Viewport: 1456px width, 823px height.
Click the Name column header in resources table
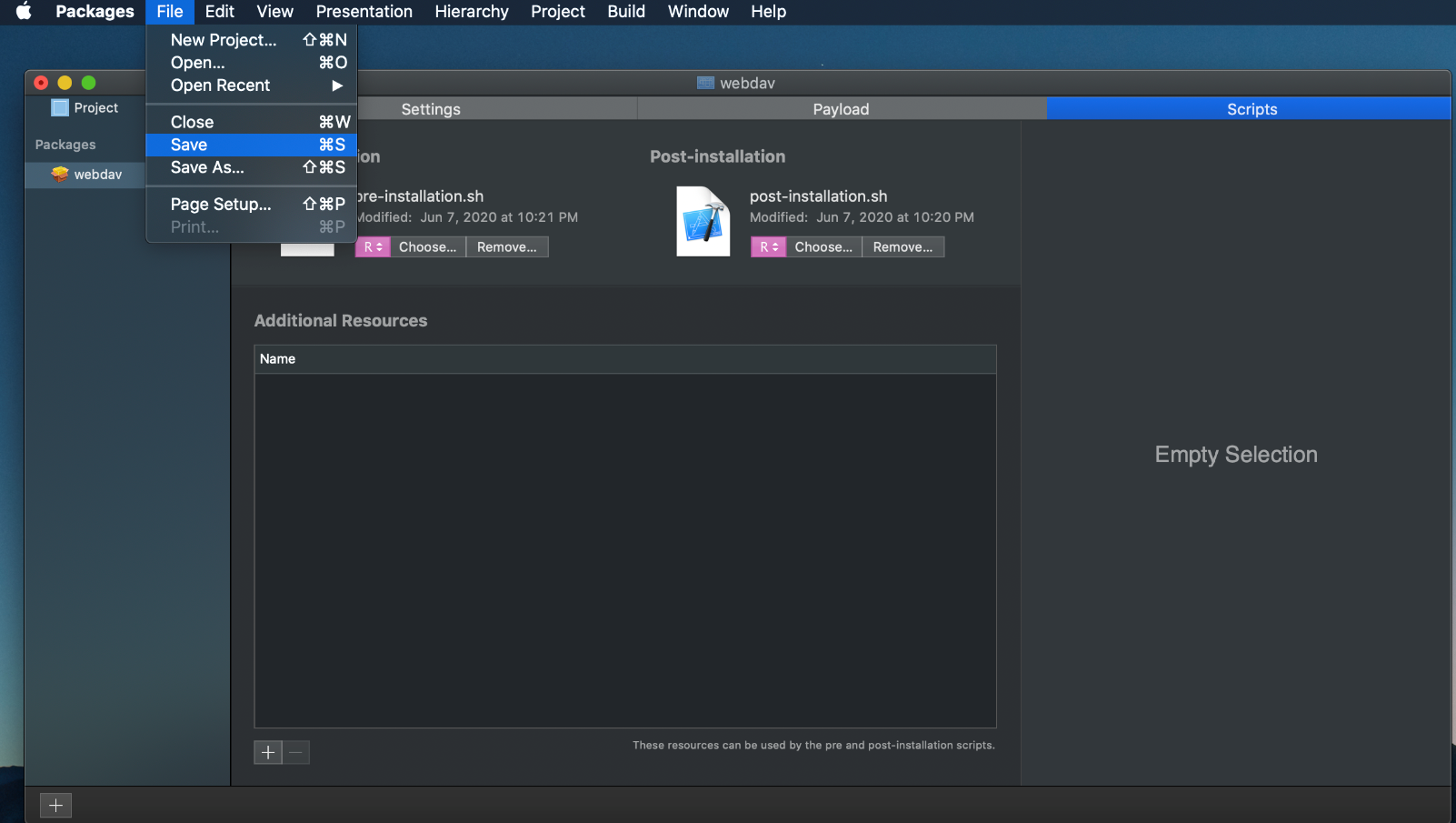click(625, 359)
